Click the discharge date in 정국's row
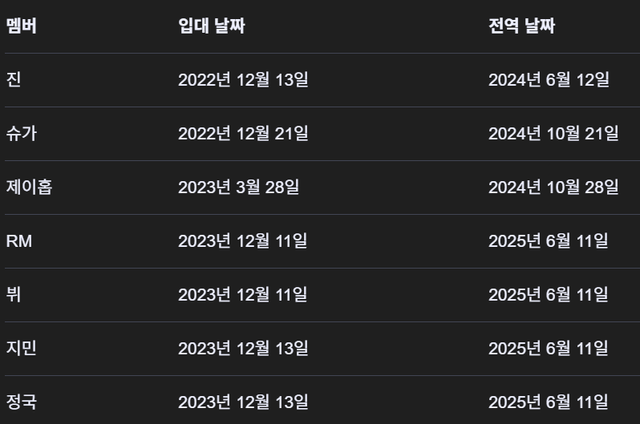 [548, 402]
